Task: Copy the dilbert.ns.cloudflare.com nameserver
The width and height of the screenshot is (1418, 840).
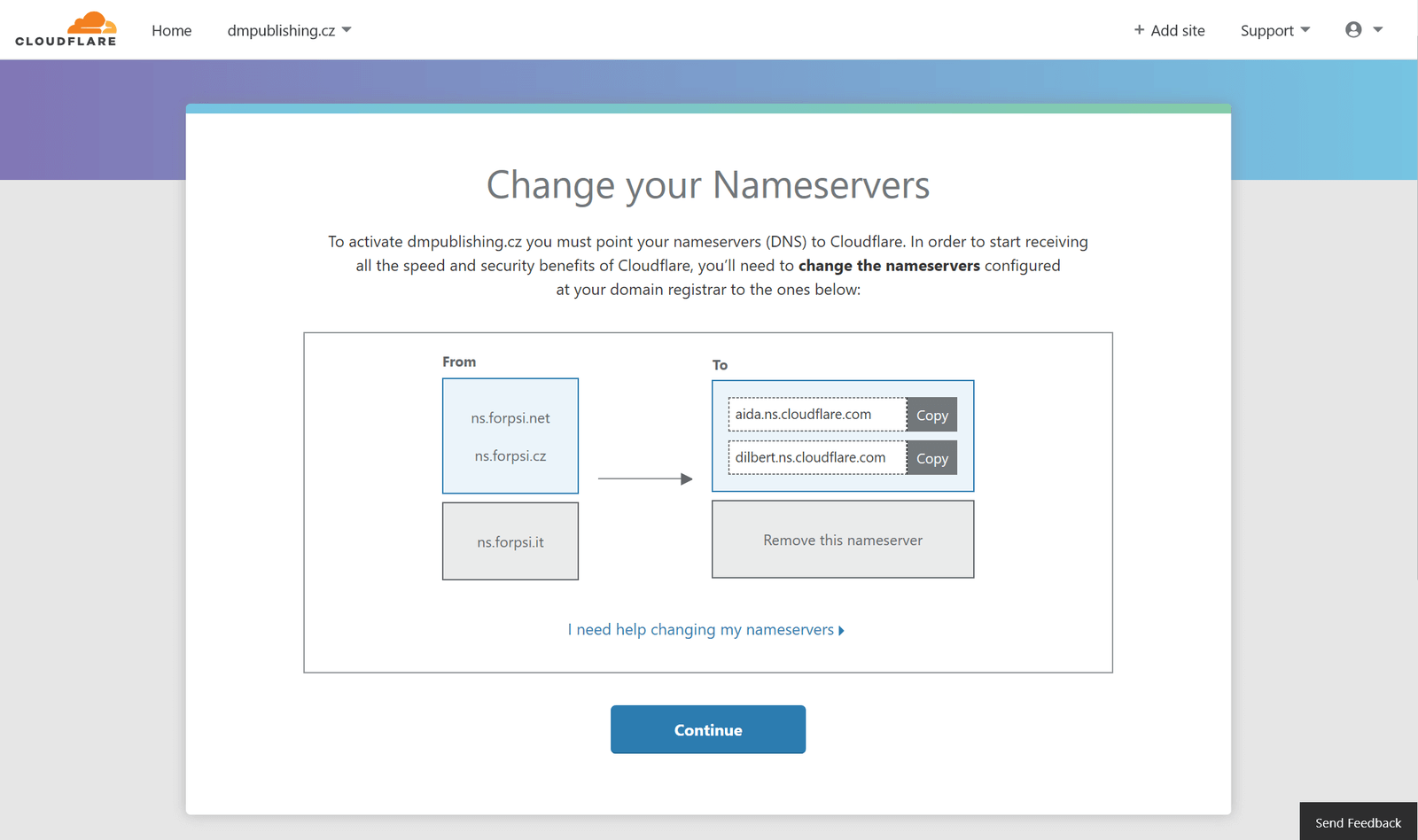Action: (x=931, y=458)
